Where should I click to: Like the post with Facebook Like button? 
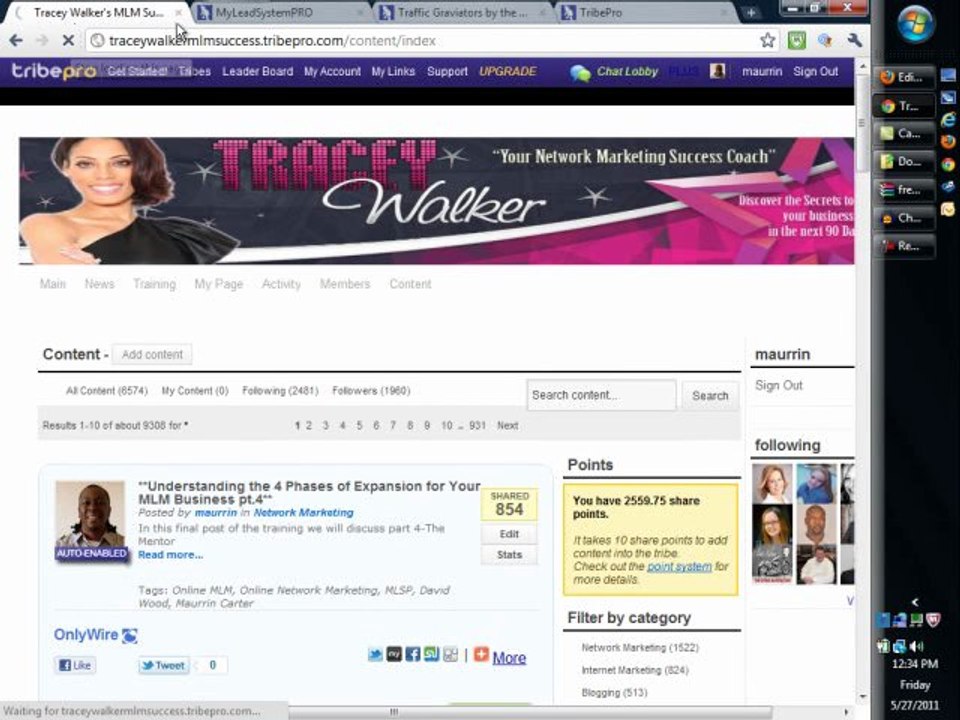75,665
